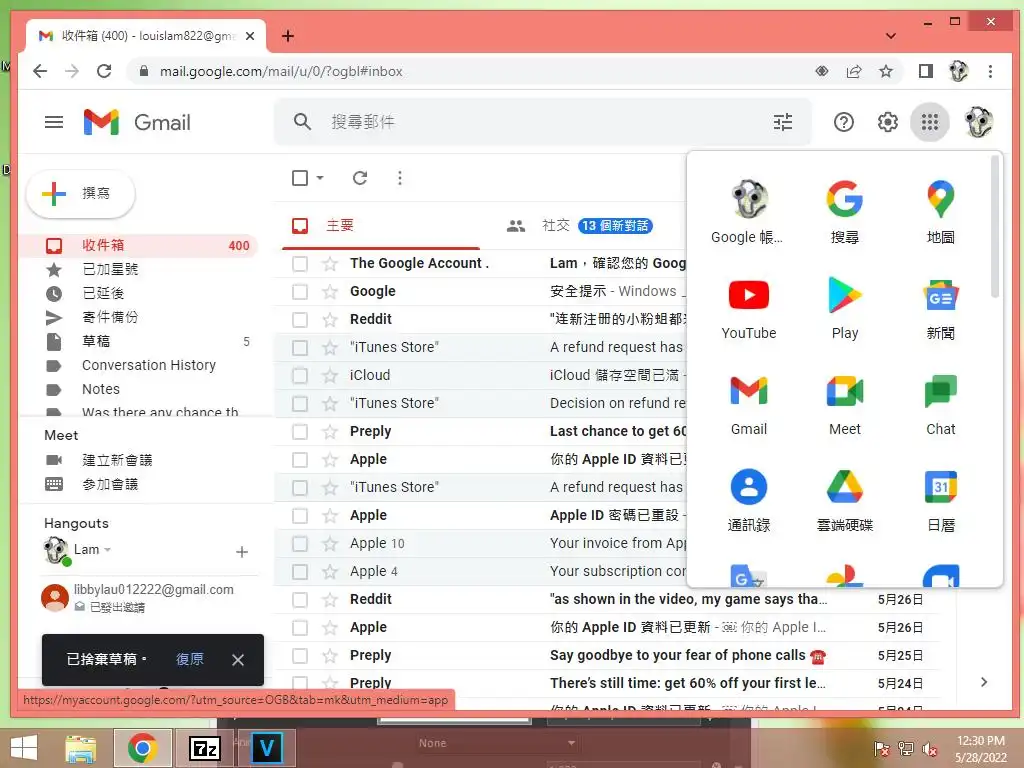Close the Google apps grid launcher
This screenshot has width=1024, height=768.
click(929, 122)
